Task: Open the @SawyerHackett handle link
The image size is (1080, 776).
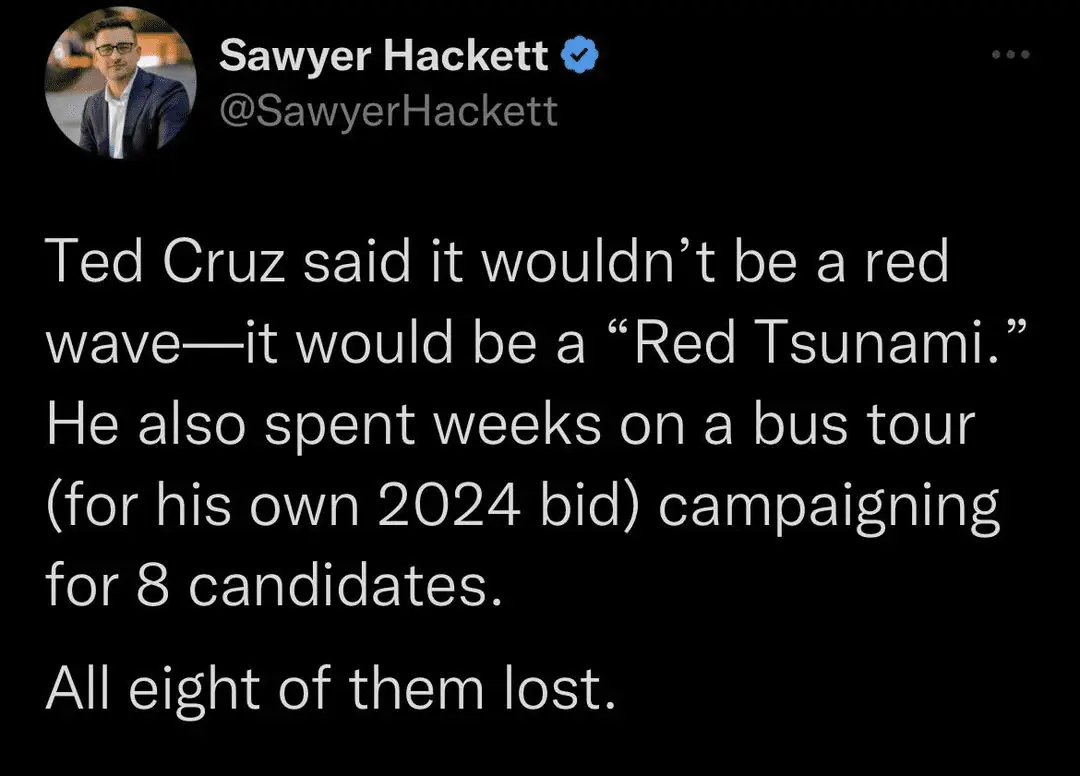Action: pyautogui.click(x=388, y=110)
